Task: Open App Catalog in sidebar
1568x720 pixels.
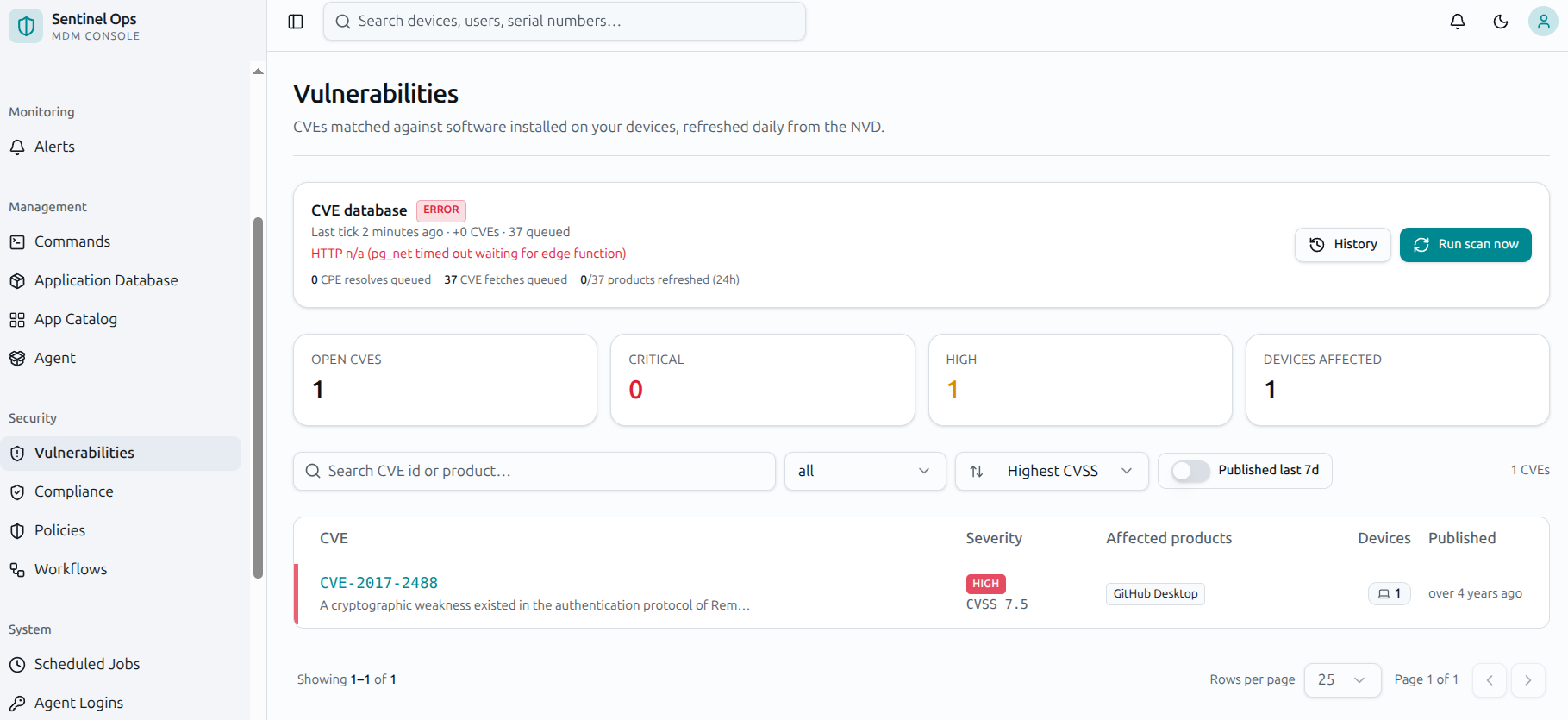Action: click(x=121, y=320)
